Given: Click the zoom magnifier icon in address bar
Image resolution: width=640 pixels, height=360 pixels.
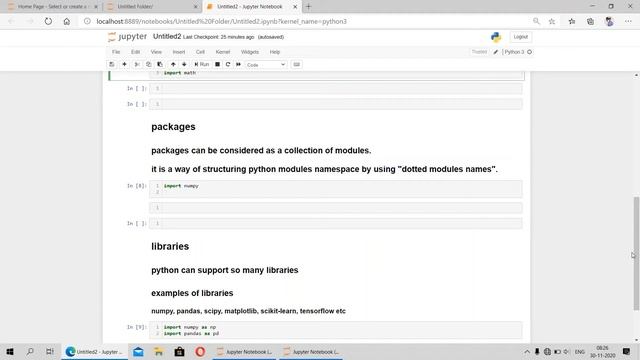Looking at the screenshot, I should 536,21.
